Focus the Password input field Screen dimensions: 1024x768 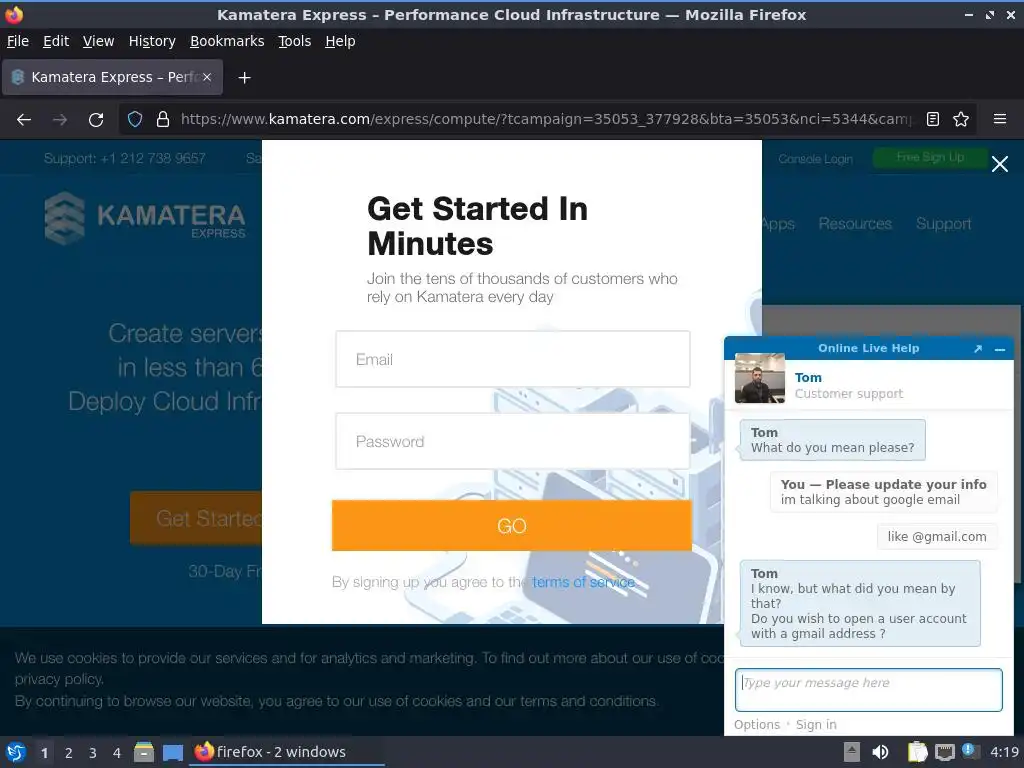513,441
